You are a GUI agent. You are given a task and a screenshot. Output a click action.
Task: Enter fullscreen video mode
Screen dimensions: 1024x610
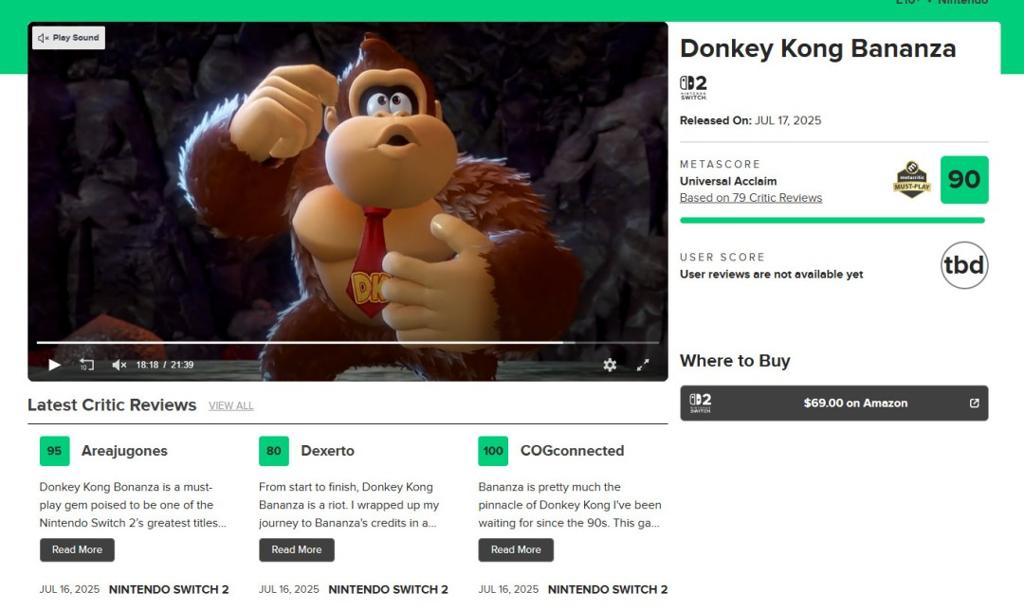pos(643,364)
